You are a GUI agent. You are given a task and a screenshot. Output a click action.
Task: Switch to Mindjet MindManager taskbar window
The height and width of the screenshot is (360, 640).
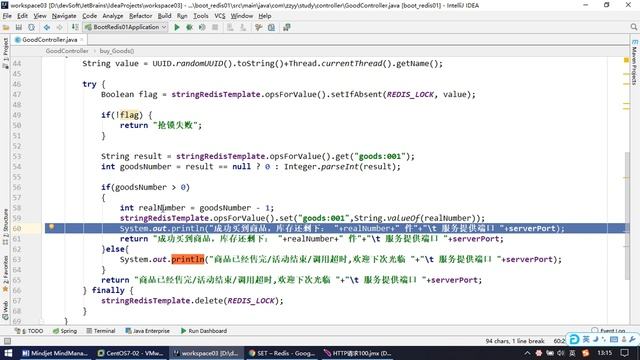tap(55, 353)
